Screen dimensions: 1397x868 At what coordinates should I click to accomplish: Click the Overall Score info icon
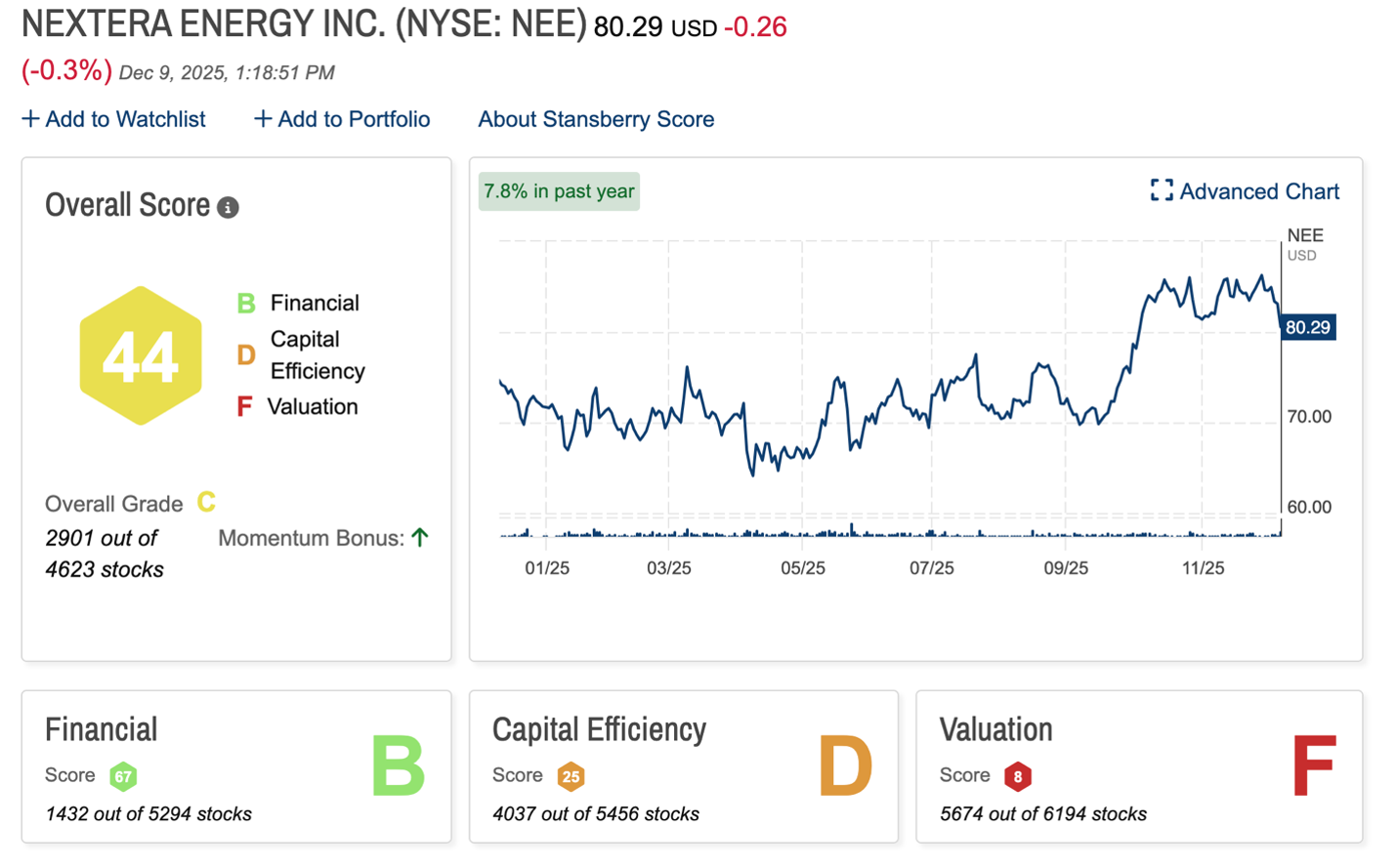coord(228,208)
